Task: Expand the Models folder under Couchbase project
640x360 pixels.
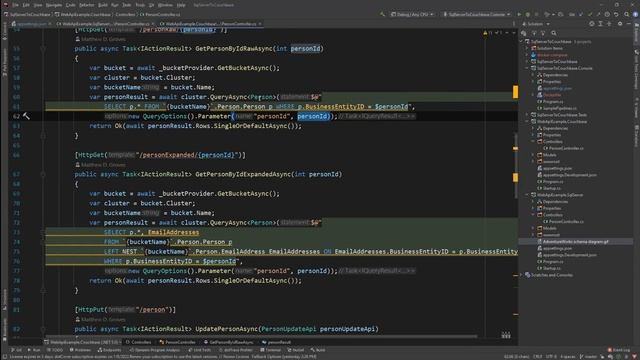Action: coord(533,155)
